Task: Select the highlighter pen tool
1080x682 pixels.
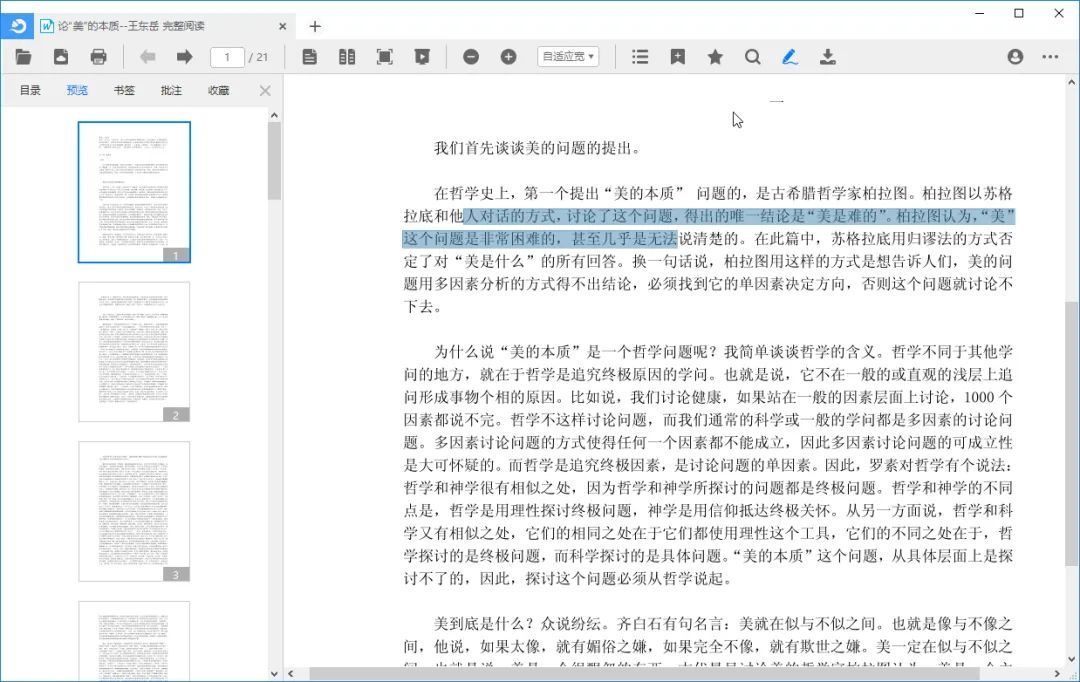Action: point(790,57)
